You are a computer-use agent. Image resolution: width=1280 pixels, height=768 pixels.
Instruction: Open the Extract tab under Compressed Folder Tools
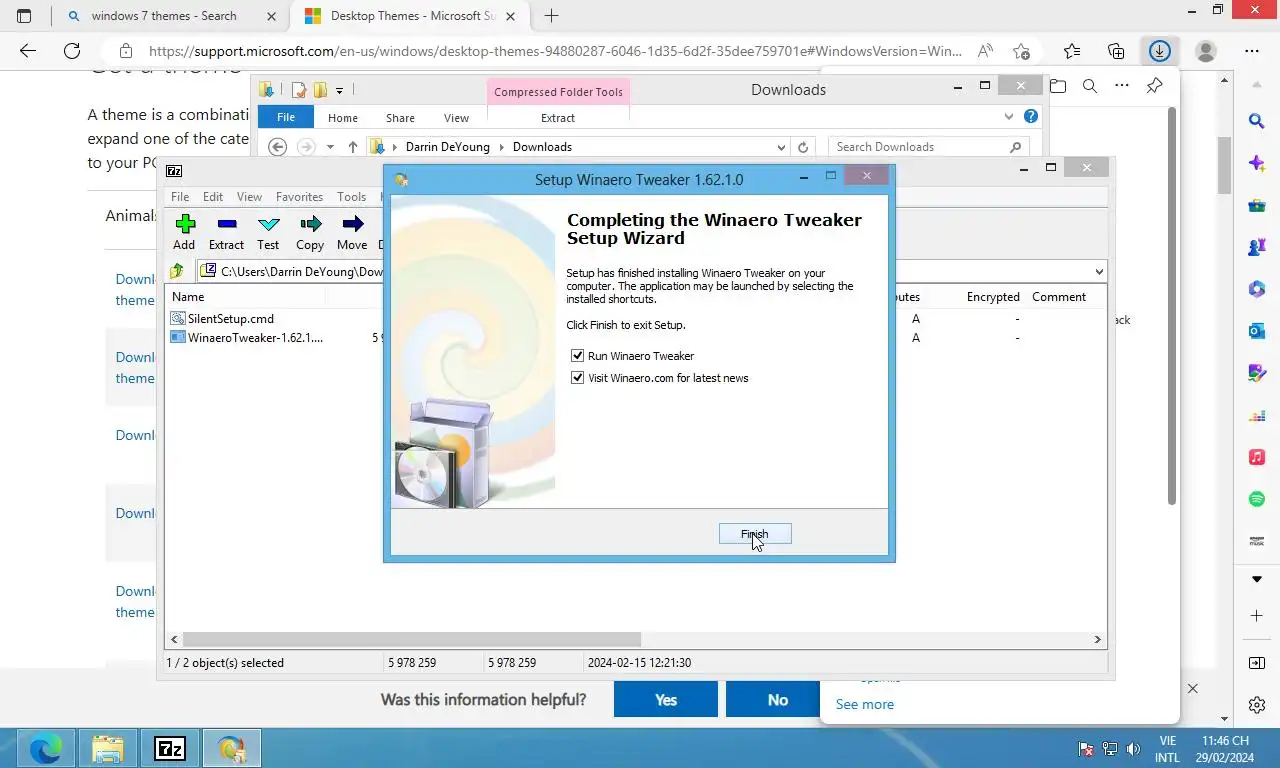pyautogui.click(x=558, y=118)
